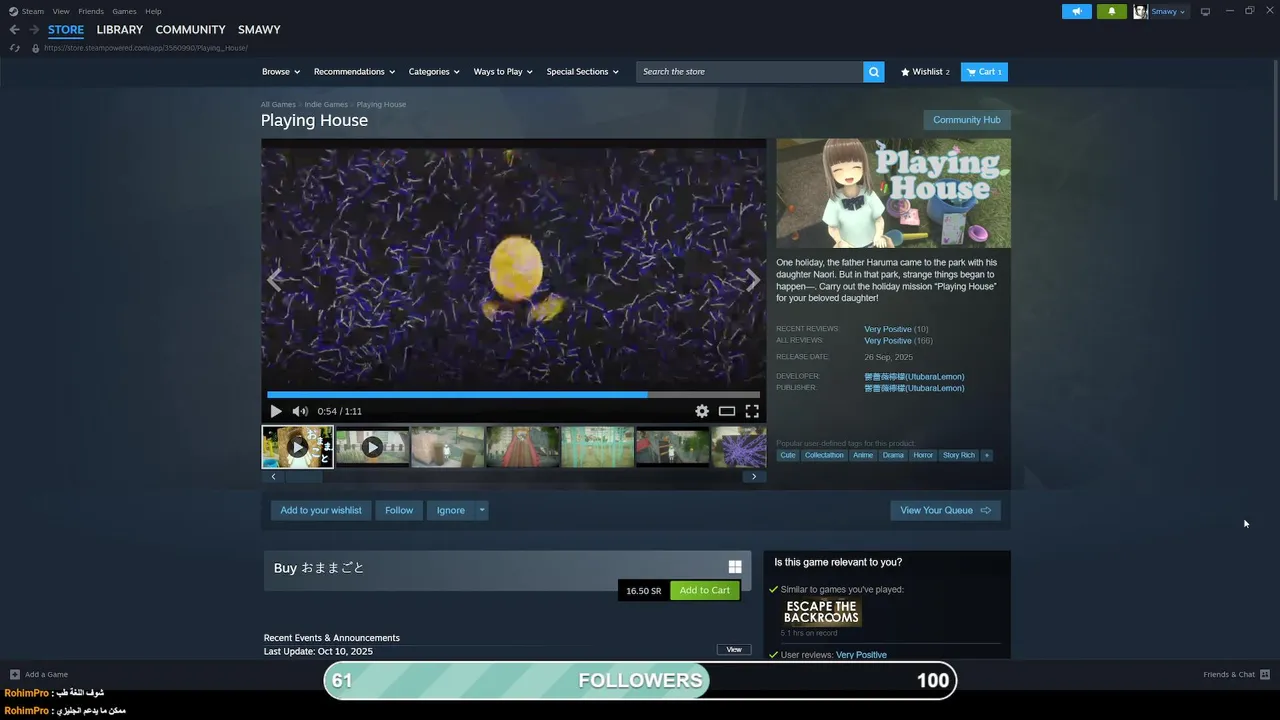Image resolution: width=1280 pixels, height=720 pixels.
Task: Show next media with right arrow
Action: [x=753, y=280]
